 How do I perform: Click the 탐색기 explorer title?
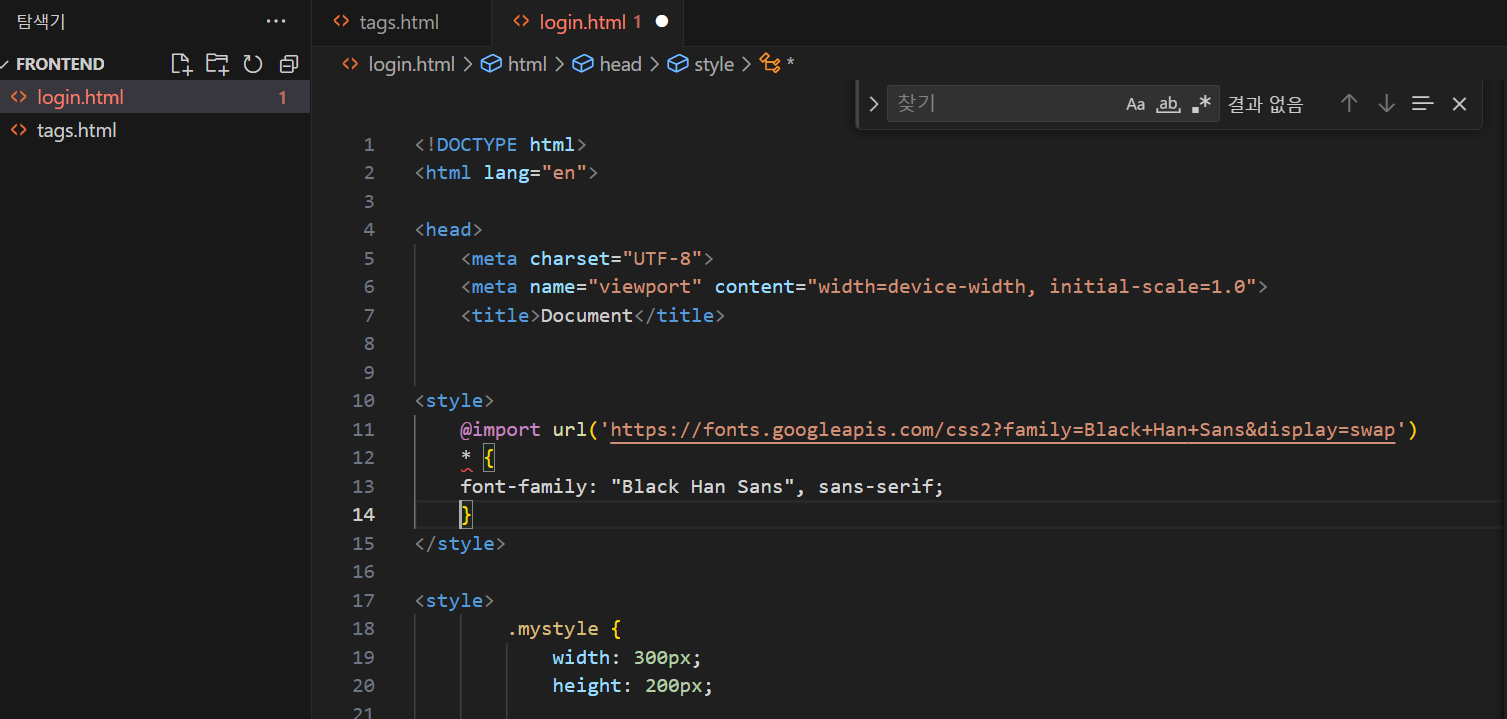41,21
